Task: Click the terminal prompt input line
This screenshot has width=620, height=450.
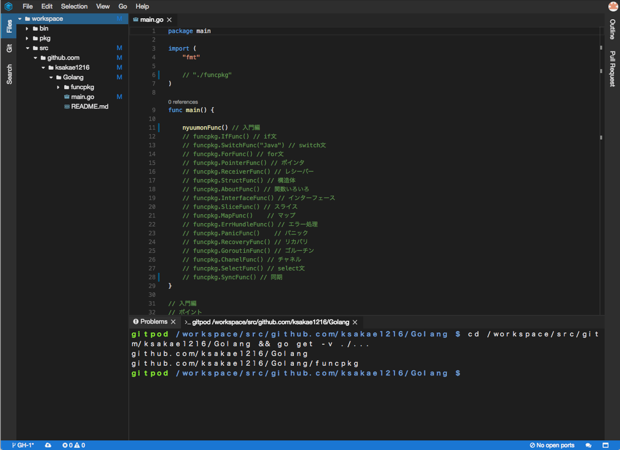Action: tap(296, 373)
